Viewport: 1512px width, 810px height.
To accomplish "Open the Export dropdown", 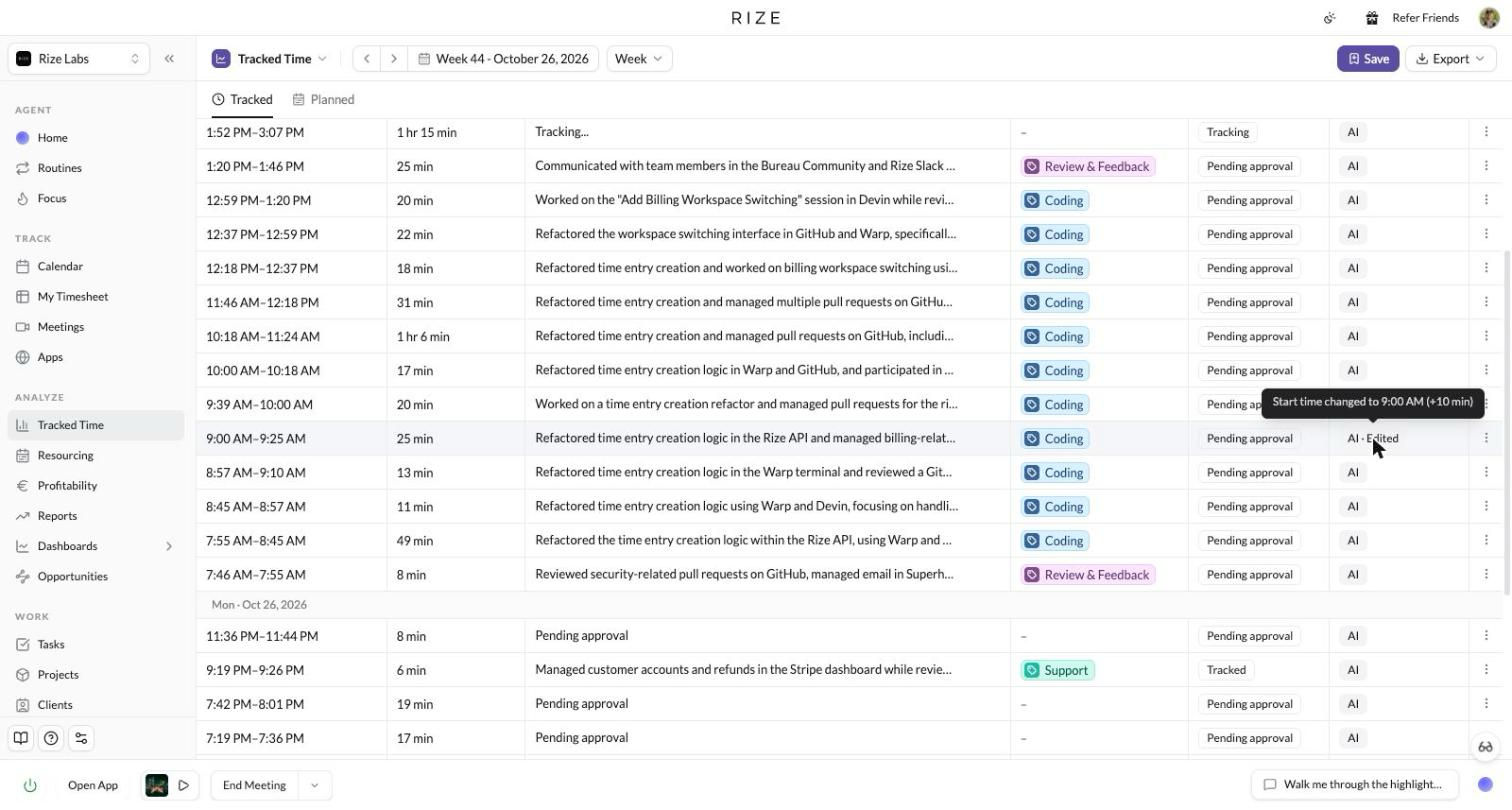I will click(1451, 59).
